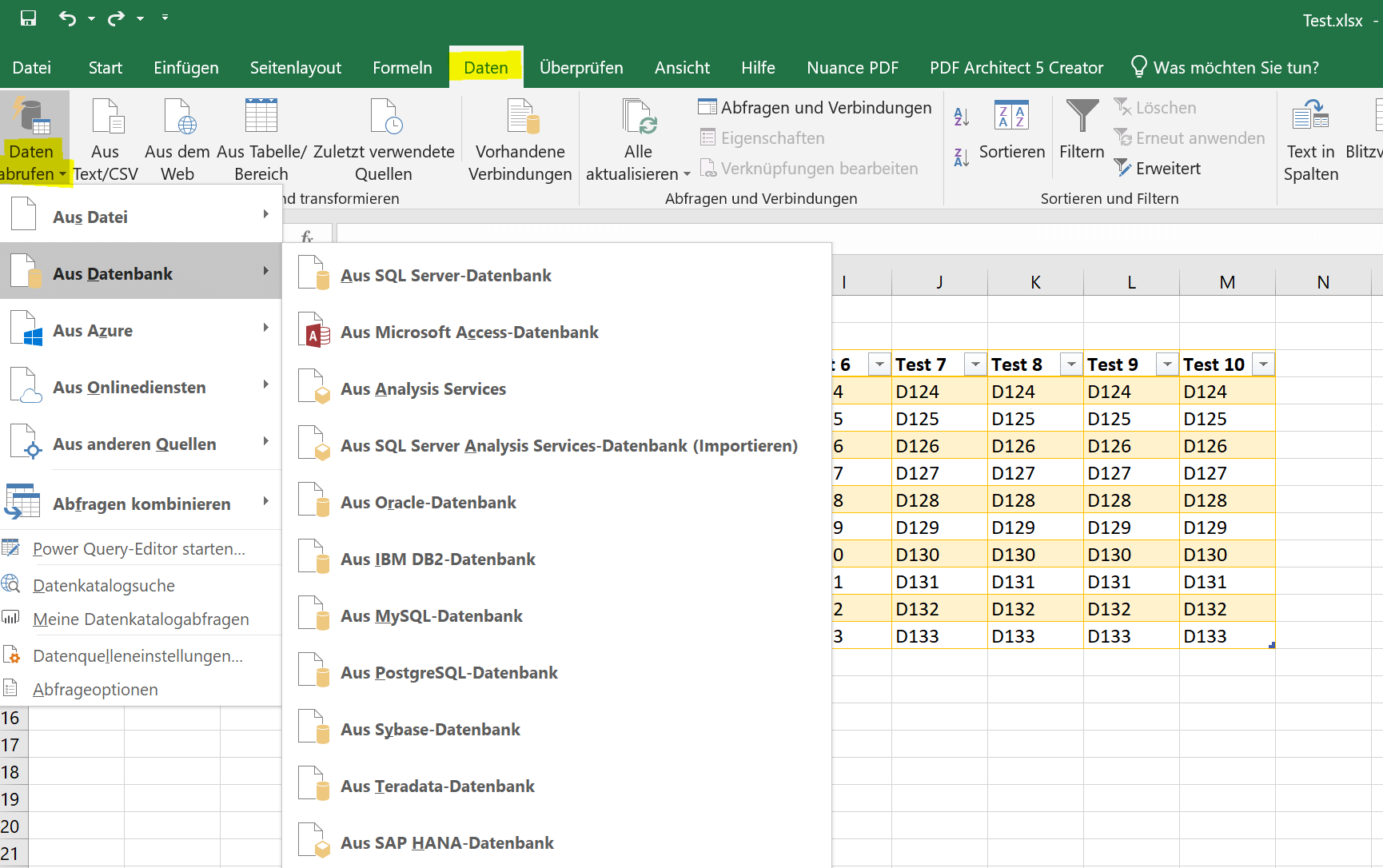Open Abfragen und Verbindungen pane
Image resolution: width=1383 pixels, height=868 pixels.
coord(815,108)
